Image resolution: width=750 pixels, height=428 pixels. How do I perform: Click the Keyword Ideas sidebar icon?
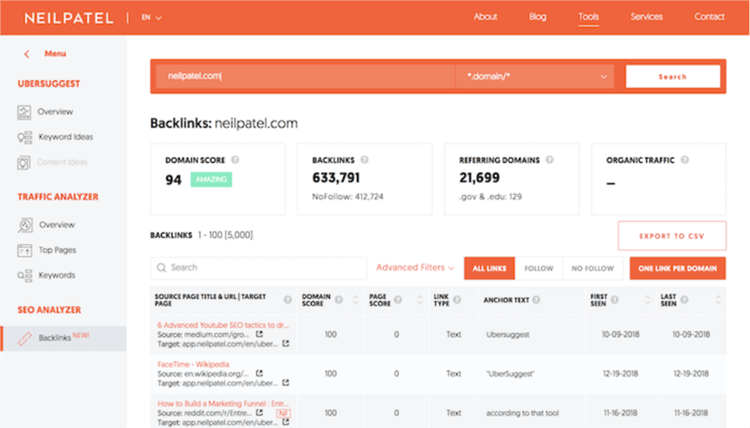[x=24, y=137]
